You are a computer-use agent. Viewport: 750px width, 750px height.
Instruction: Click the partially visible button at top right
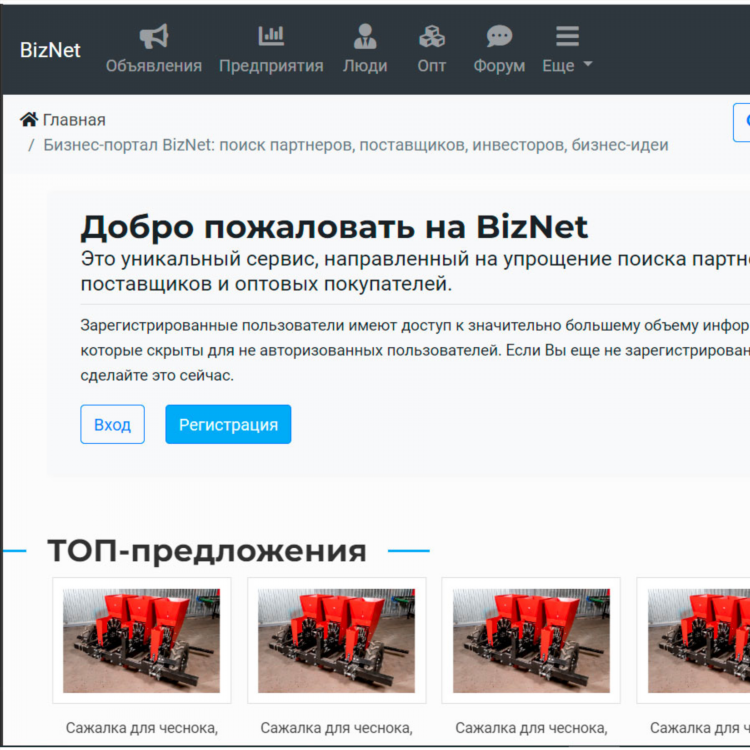pos(742,122)
